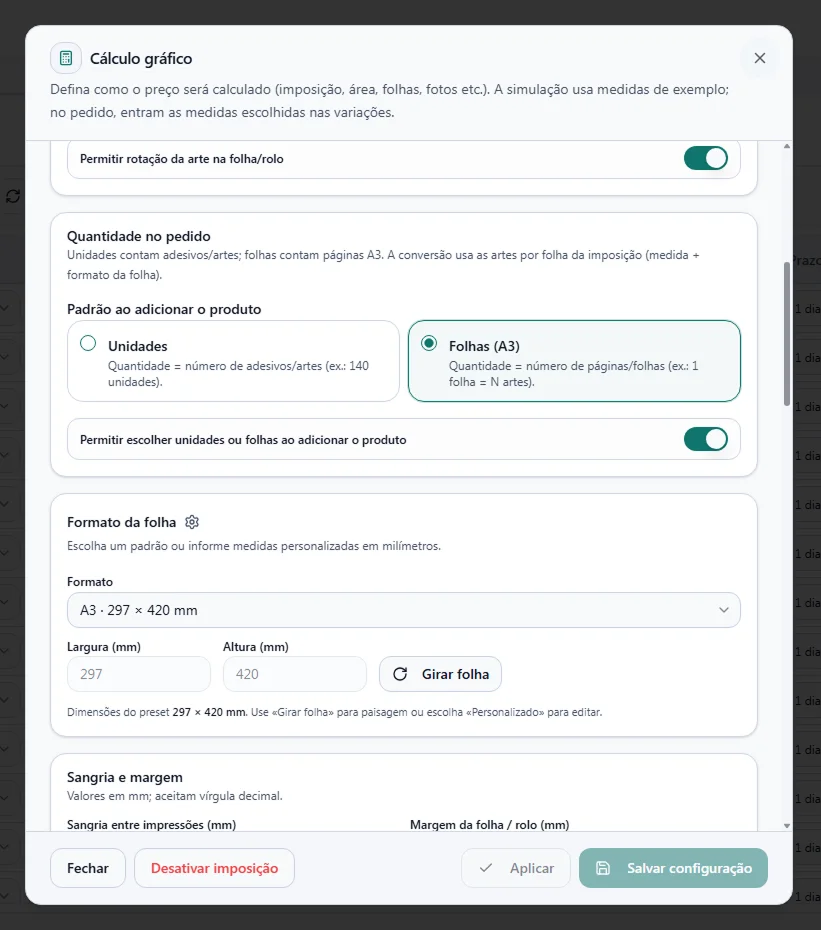Toggle Permitir rotação da arte na folha/rolo
This screenshot has width=821, height=930.
point(705,158)
